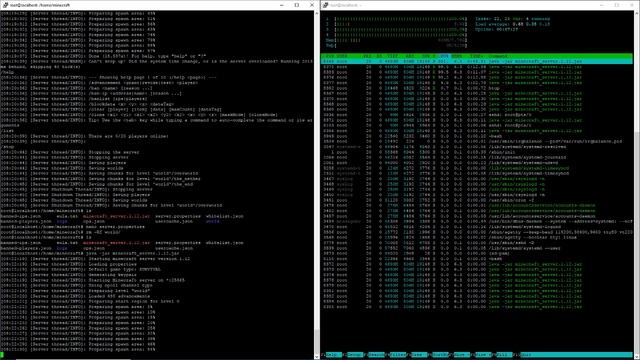
Task: Select the highlighted cyan java process row in htop
Action: (477, 61)
